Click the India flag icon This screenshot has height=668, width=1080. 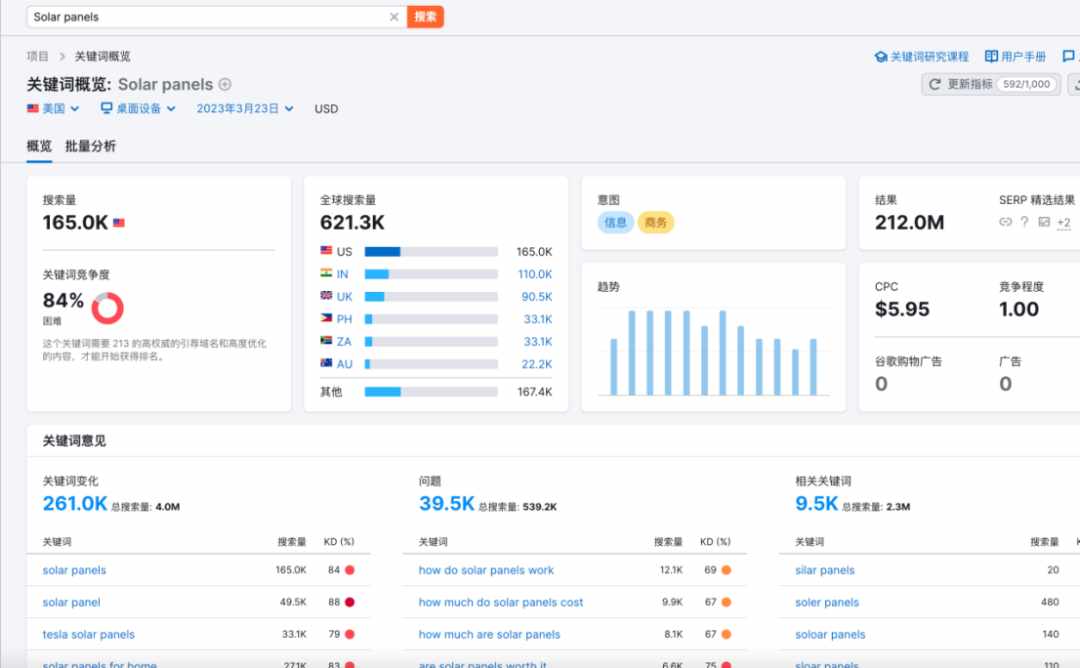[x=326, y=273]
